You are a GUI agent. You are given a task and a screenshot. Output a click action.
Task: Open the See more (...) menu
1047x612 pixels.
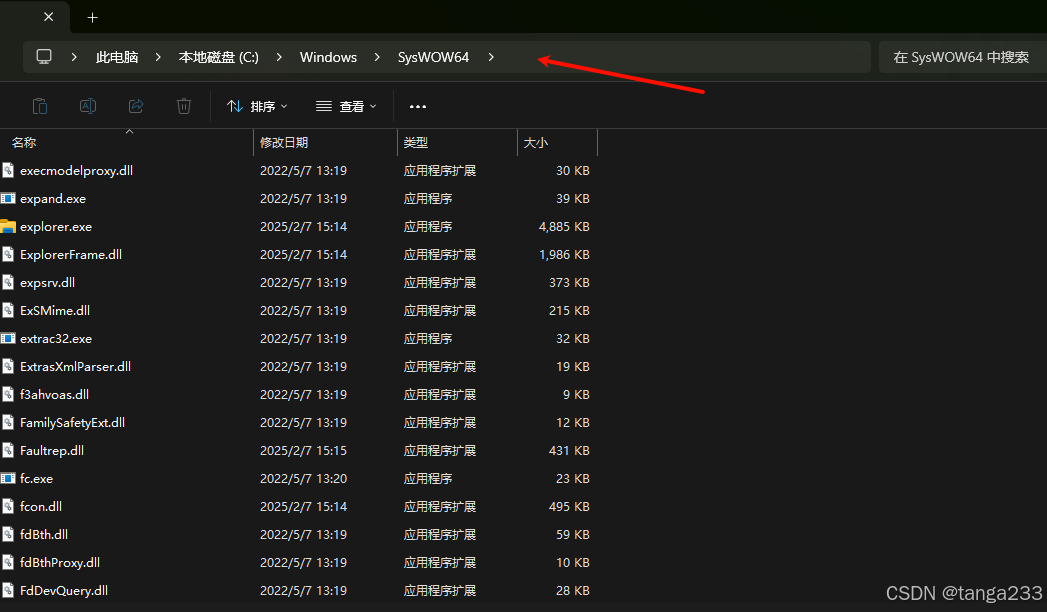417,105
